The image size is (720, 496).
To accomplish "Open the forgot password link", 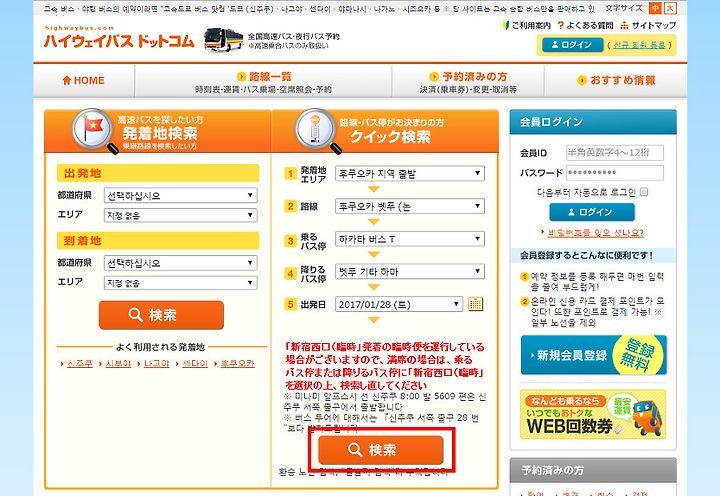I will pos(596,233).
